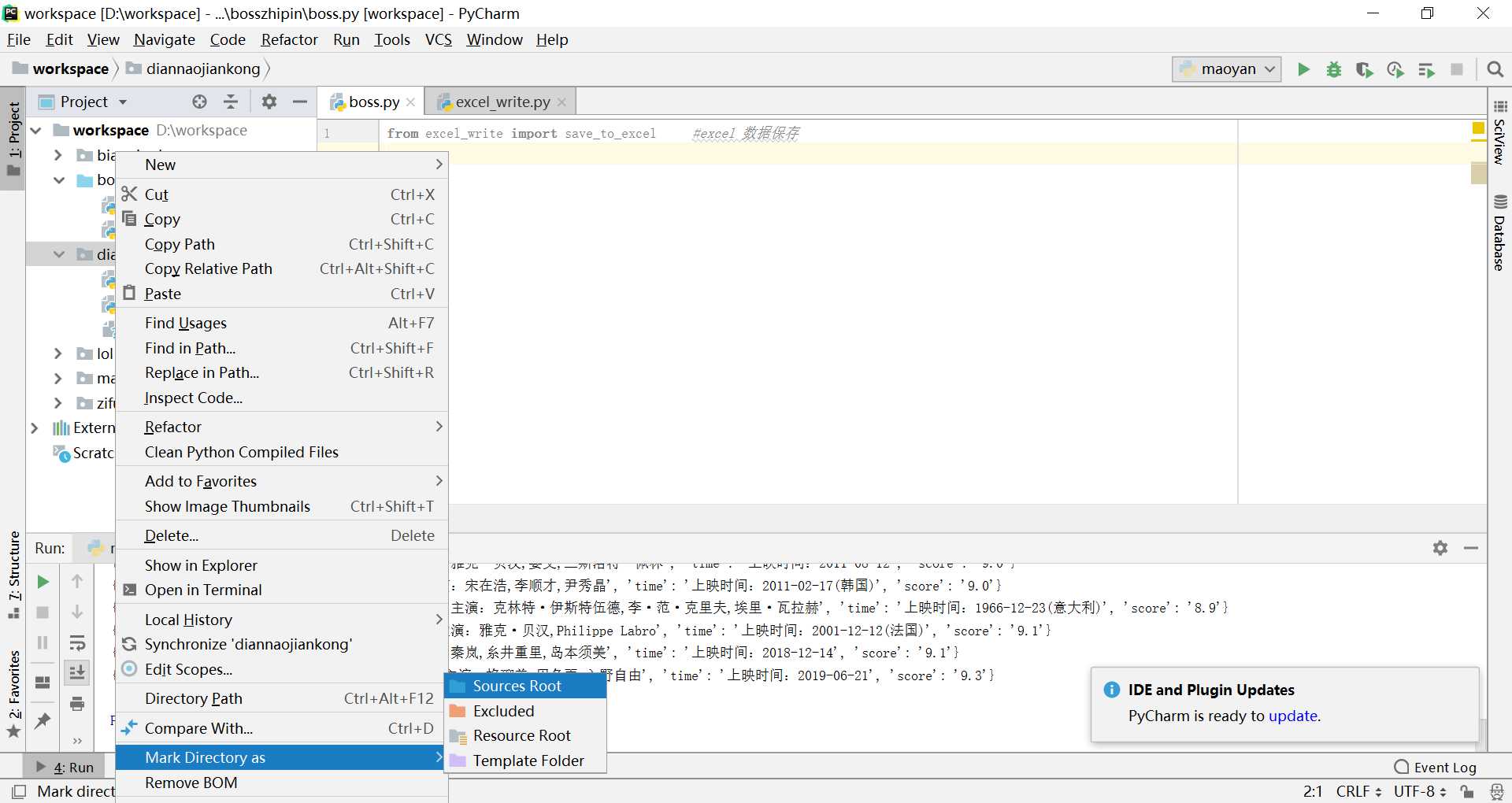The image size is (1512, 803).
Task: Choose Copy Path from context menu
Action: [282, 244]
